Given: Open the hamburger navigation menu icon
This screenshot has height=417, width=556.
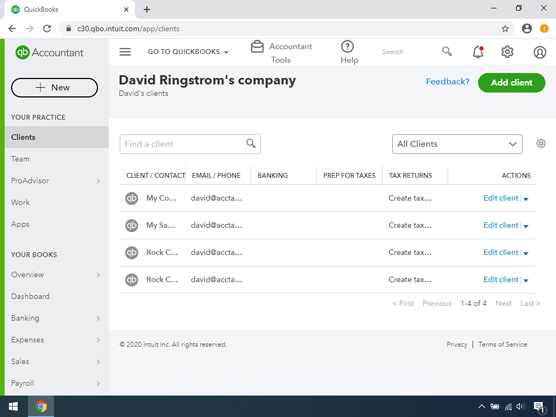Looking at the screenshot, I should pos(125,52).
